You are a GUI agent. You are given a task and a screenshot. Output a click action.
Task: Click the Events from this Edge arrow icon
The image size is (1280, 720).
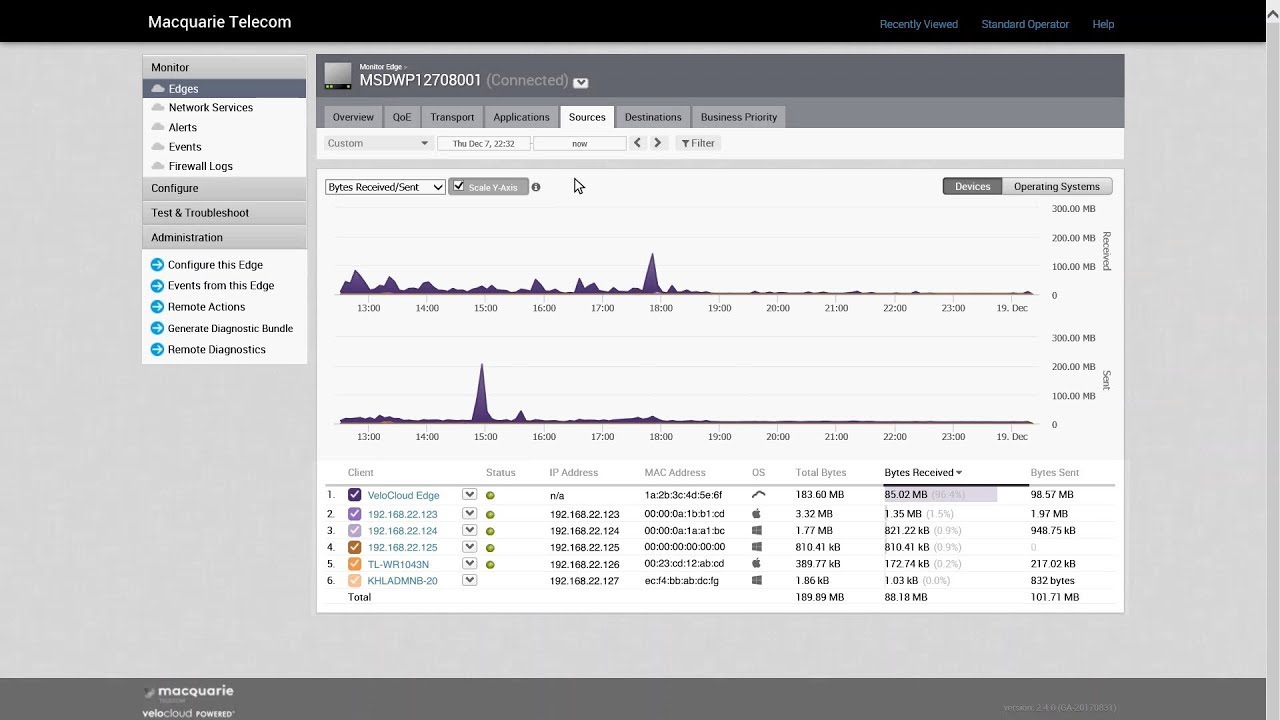click(157, 286)
